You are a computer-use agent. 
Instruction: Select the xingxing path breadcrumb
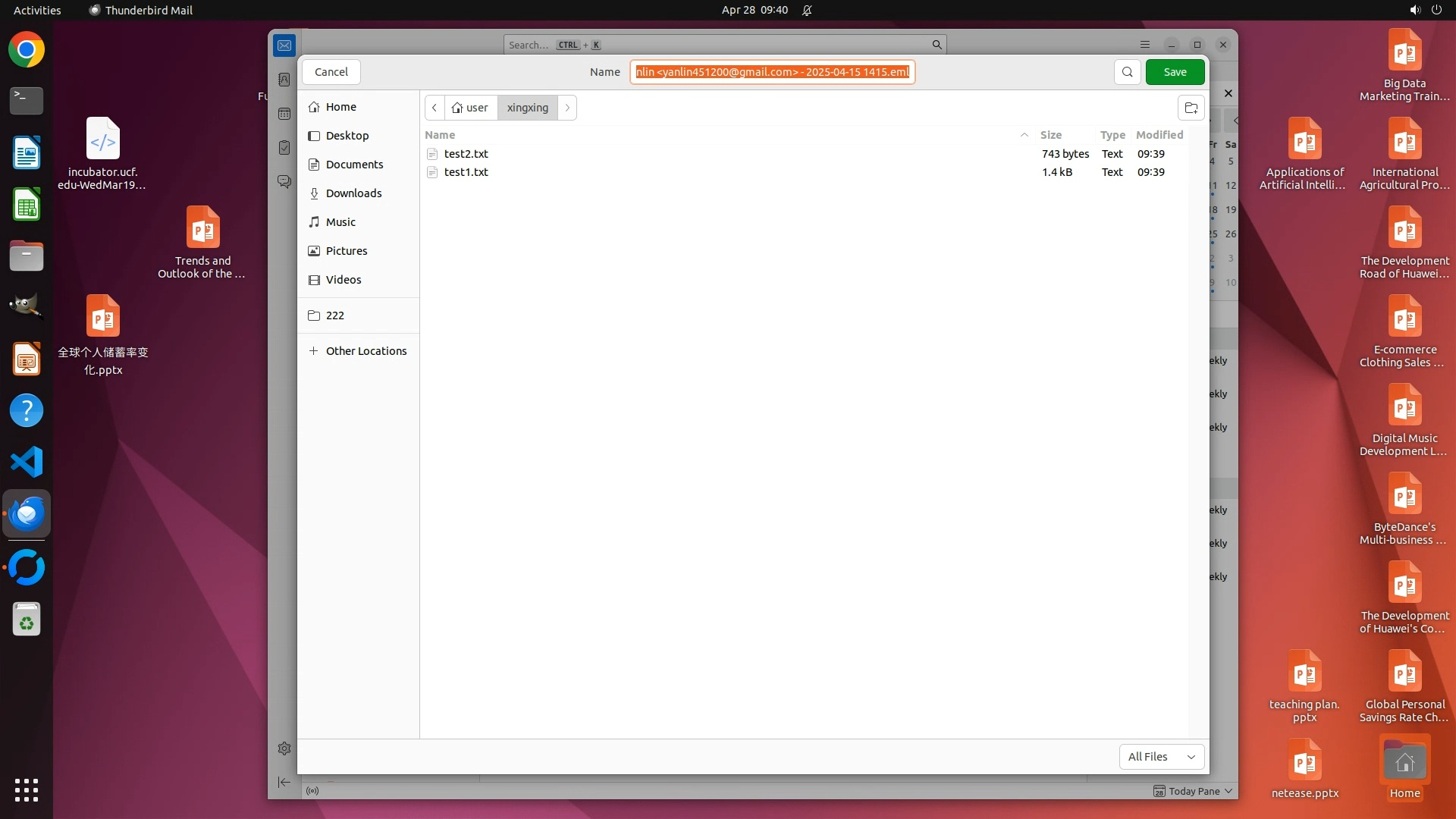(x=527, y=108)
